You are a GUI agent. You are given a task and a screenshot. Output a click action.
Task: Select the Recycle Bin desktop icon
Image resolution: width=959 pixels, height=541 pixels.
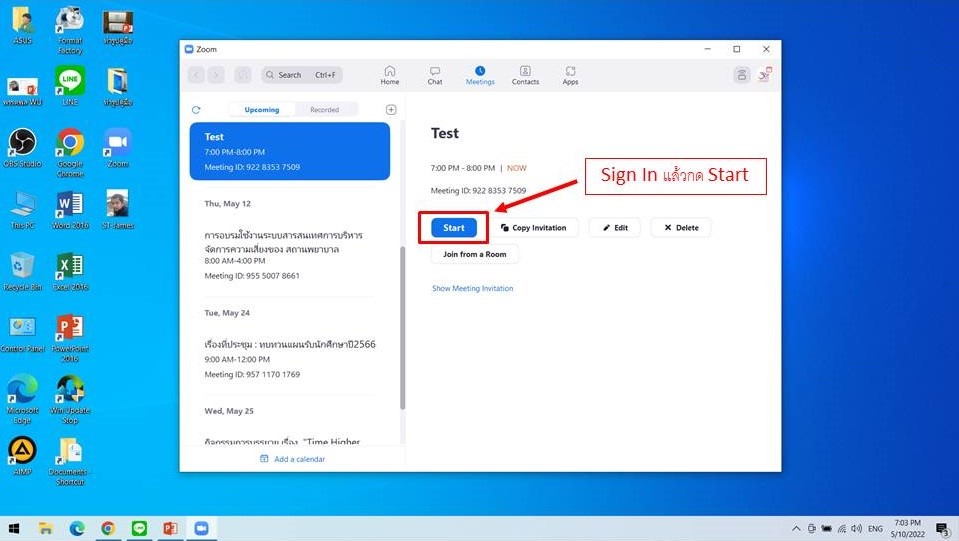pos(23,271)
